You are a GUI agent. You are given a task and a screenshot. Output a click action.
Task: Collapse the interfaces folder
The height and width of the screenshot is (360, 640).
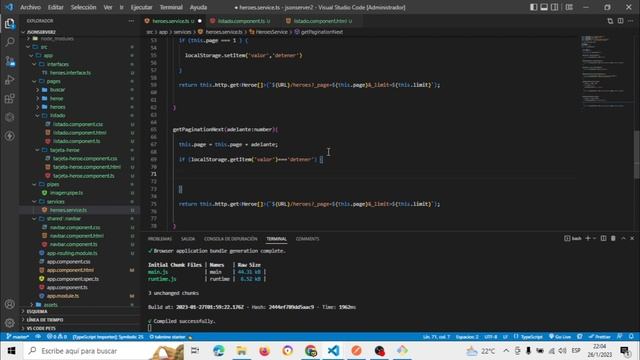click(x=34, y=64)
